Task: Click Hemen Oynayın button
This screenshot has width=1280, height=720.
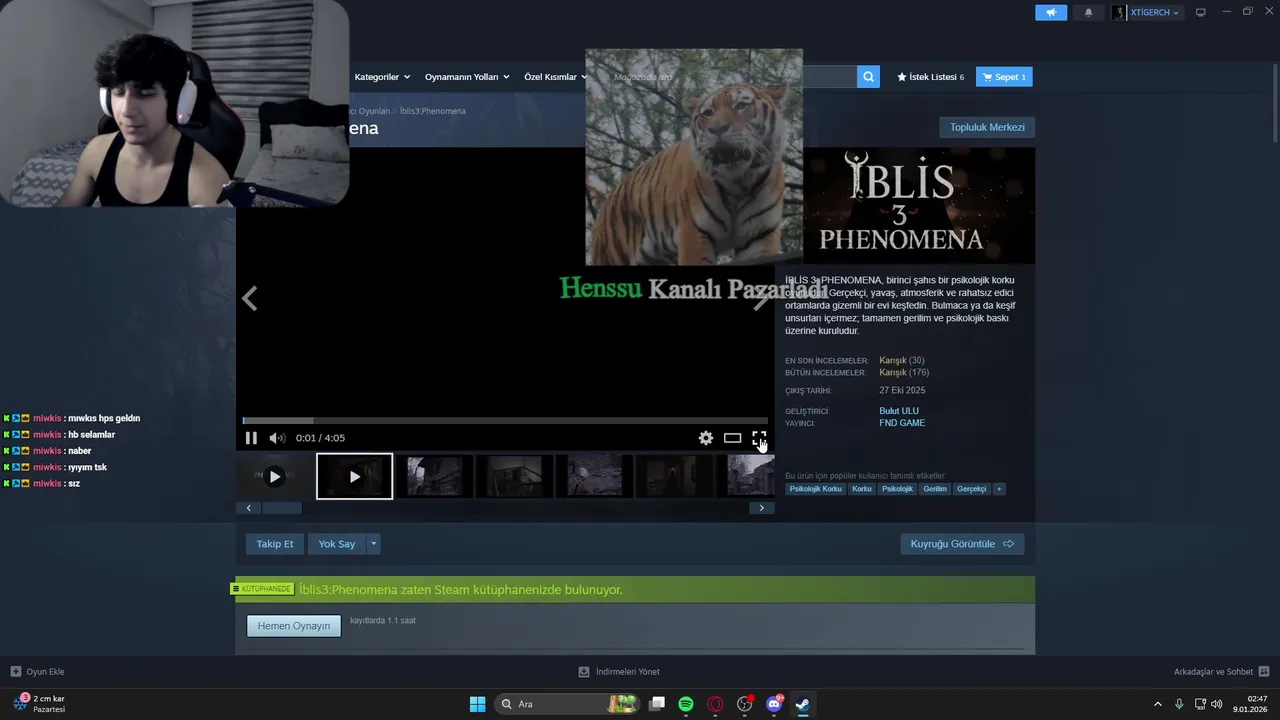Action: [x=294, y=626]
